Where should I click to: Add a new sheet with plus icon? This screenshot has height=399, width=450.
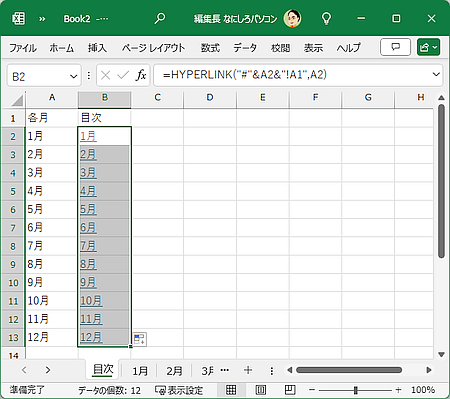coord(248,370)
